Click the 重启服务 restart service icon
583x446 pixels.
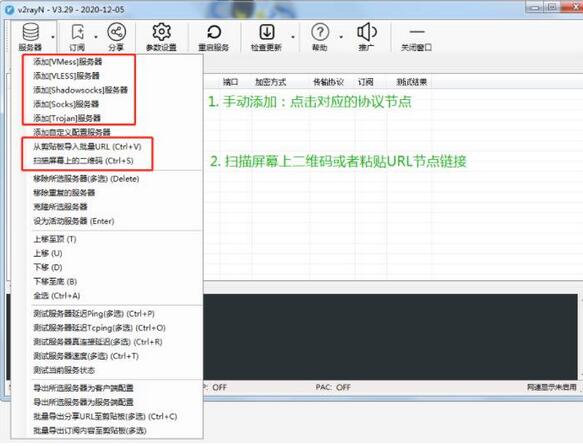tap(214, 36)
